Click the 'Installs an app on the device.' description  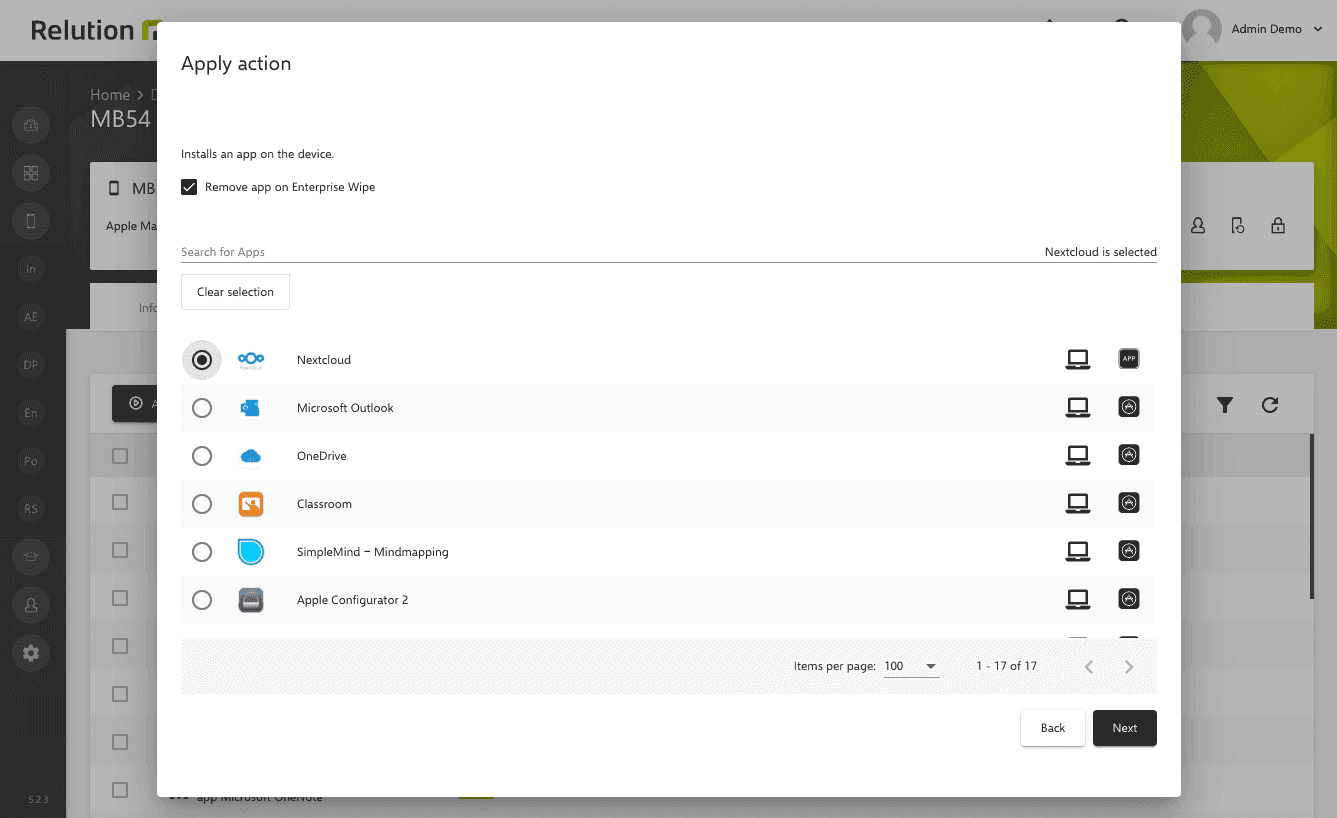(257, 154)
